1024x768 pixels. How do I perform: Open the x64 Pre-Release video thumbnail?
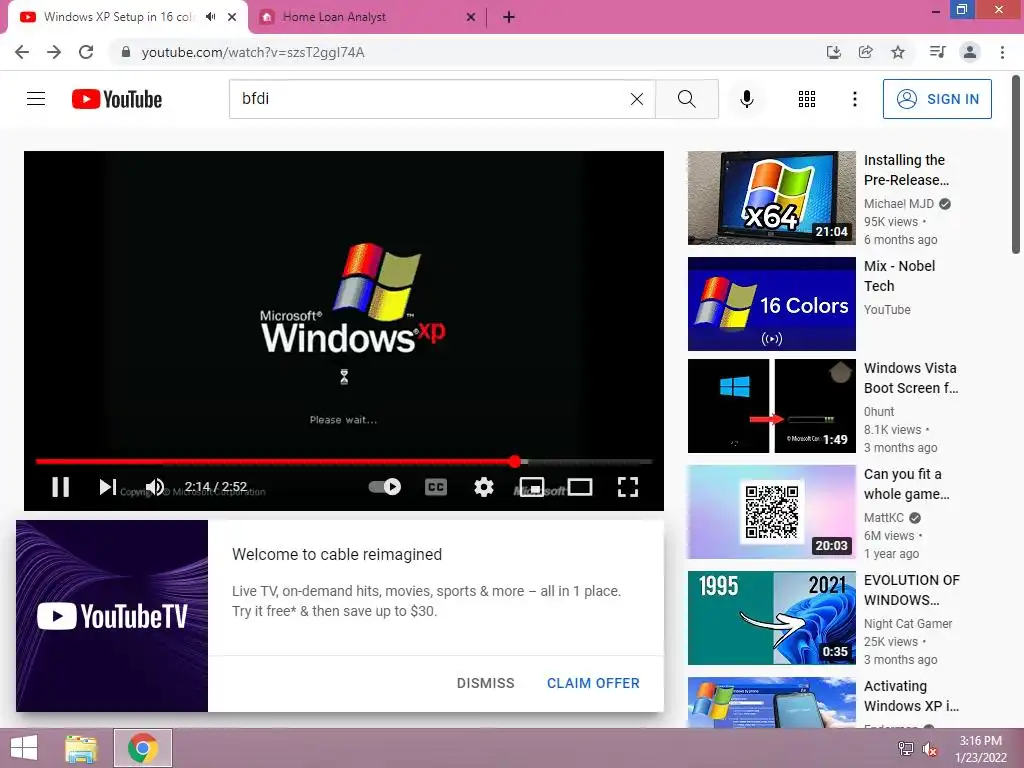point(771,198)
